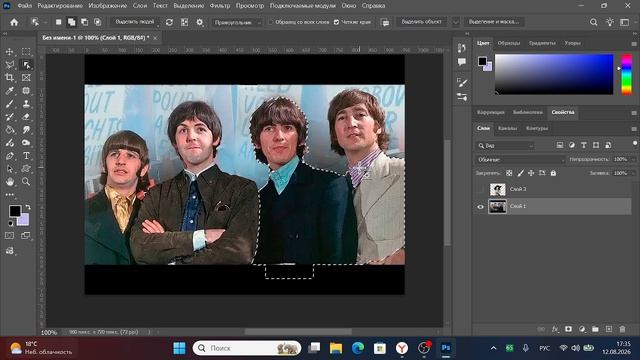The width and height of the screenshot is (640, 360).
Task: Switch to the 'Образцы' tab
Action: click(x=509, y=43)
